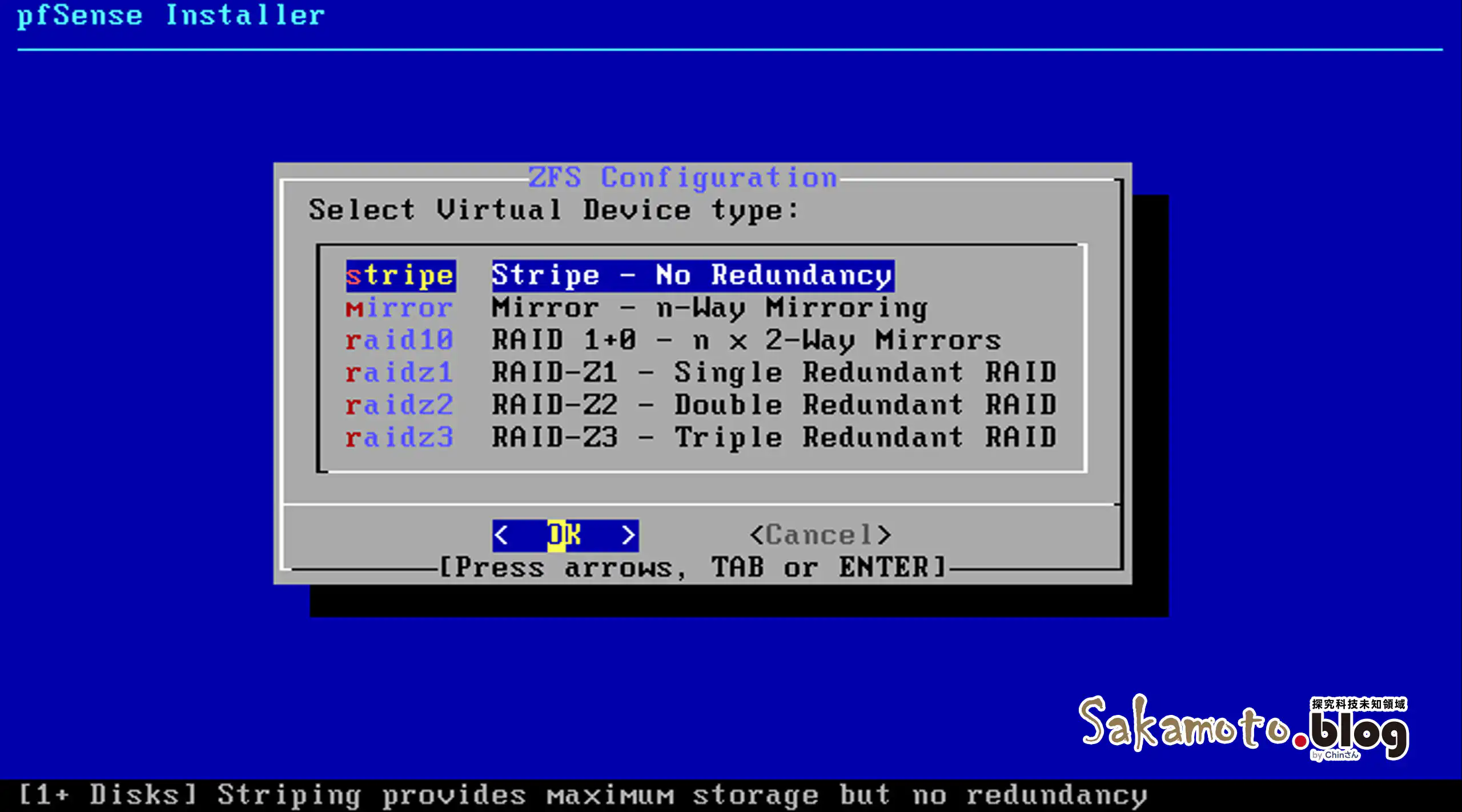Click the "Mirror - n-Way Mirroring" description text

pos(708,307)
